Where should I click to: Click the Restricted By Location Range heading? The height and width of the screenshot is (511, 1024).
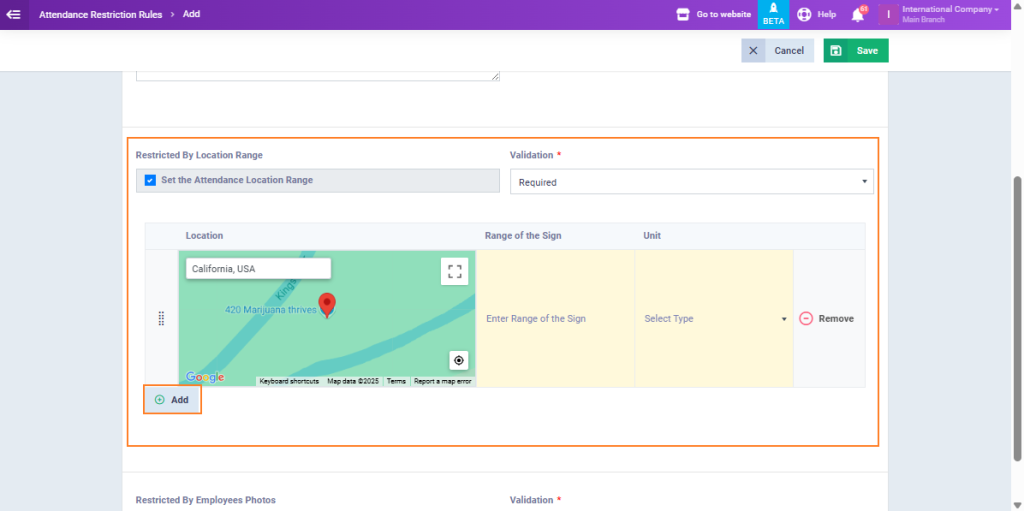[199, 155]
